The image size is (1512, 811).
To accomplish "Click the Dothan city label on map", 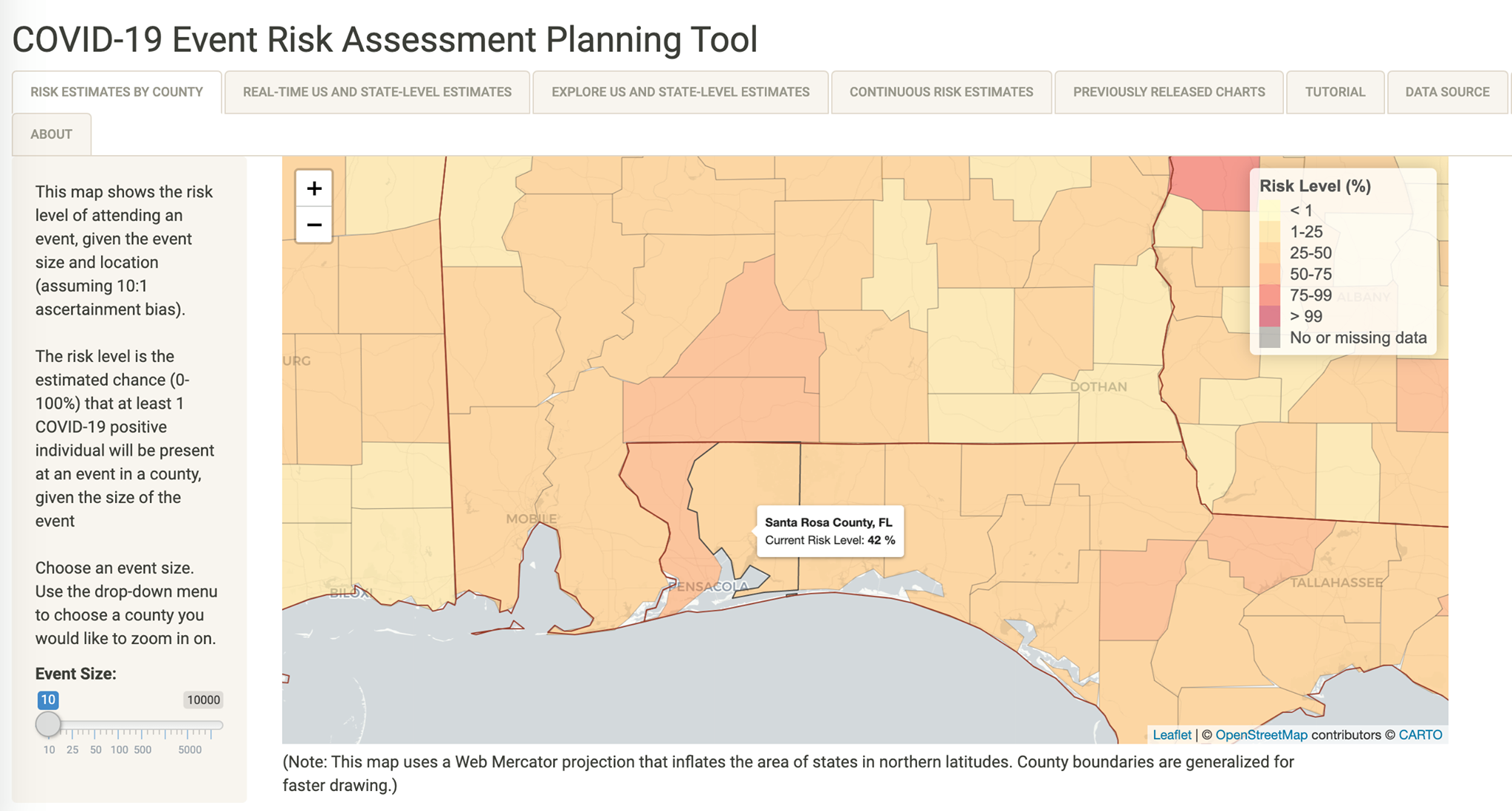I will point(1099,387).
